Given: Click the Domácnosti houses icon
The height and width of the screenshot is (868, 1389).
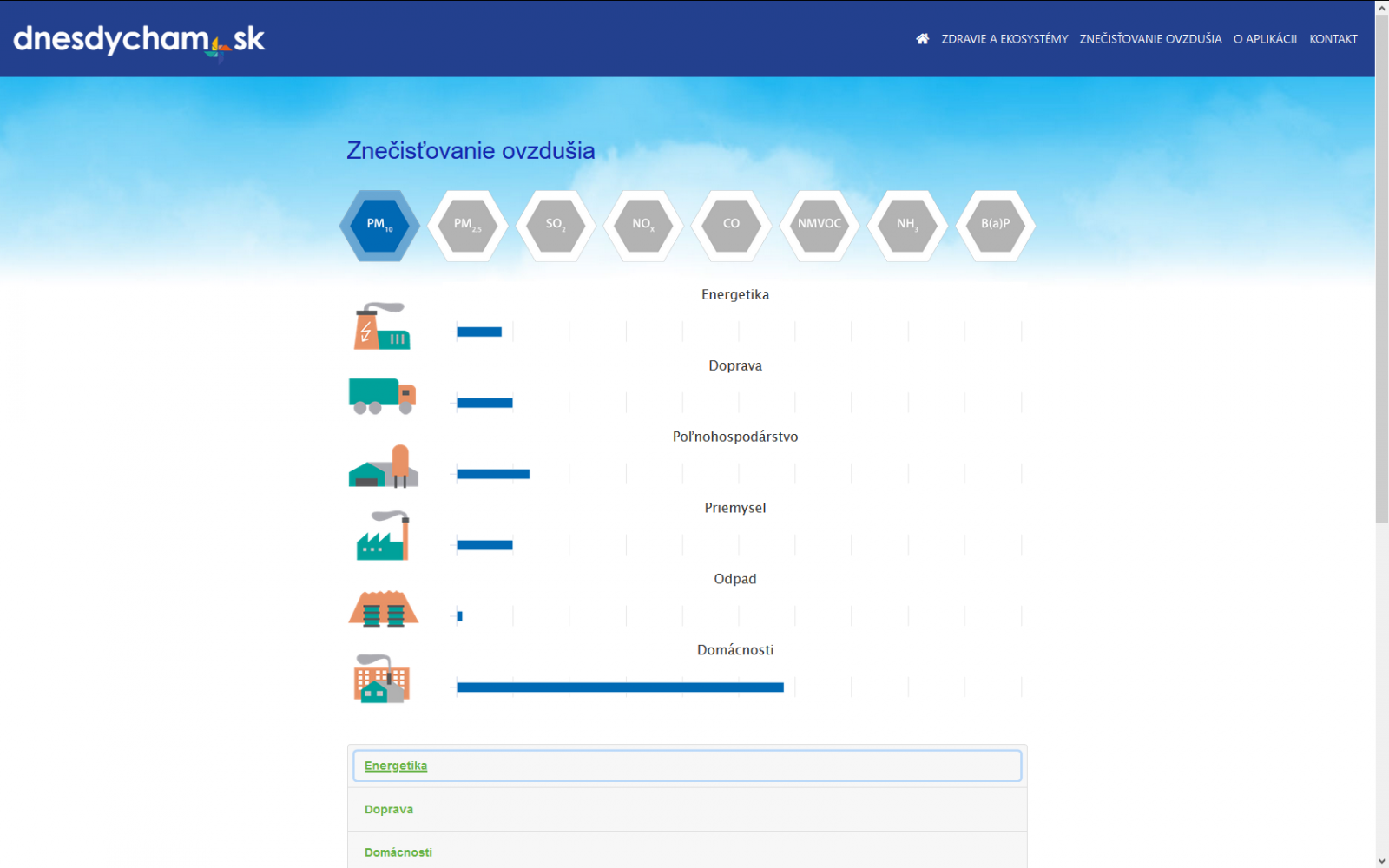Looking at the screenshot, I should click(x=382, y=679).
